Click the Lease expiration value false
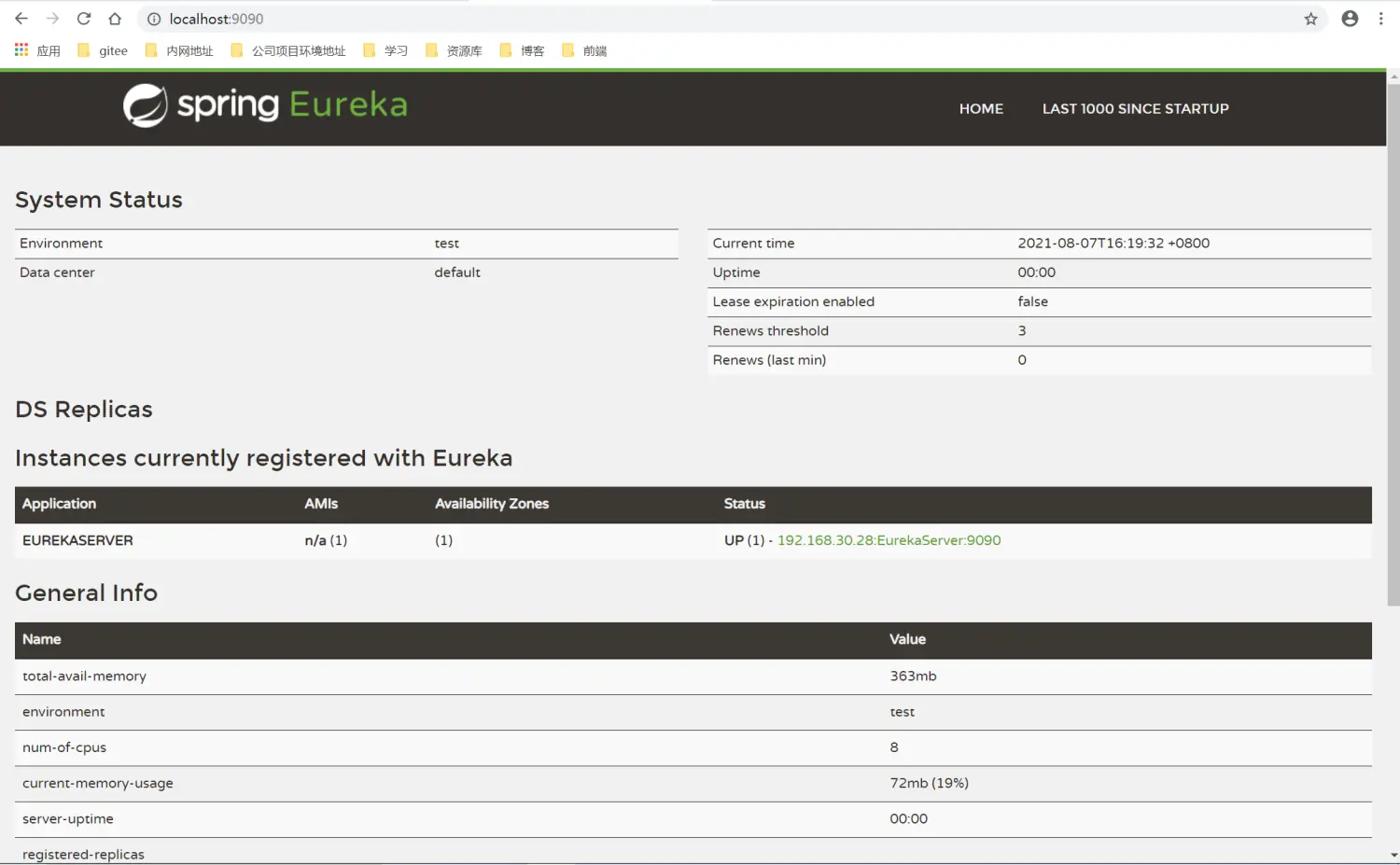The width and height of the screenshot is (1400, 865). coord(1032,301)
